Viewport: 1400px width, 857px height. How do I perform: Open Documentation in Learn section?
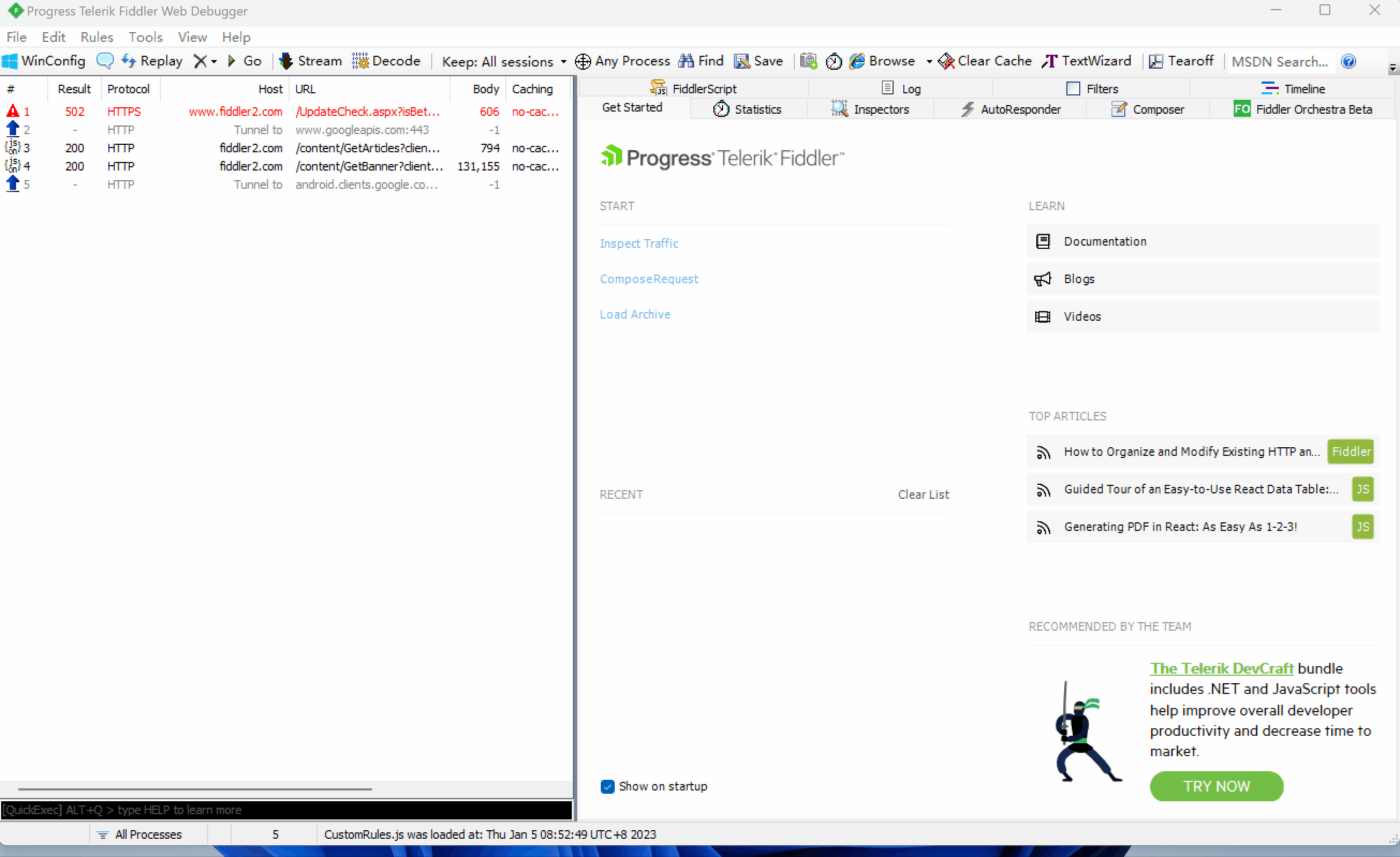1202,241
